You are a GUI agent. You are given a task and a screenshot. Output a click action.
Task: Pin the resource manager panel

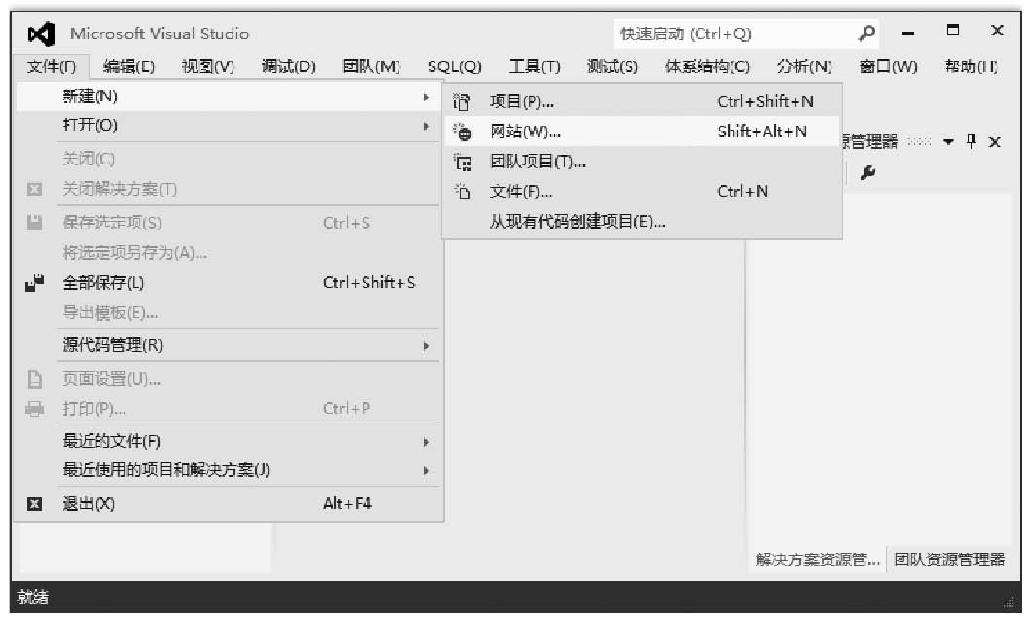coord(972,141)
